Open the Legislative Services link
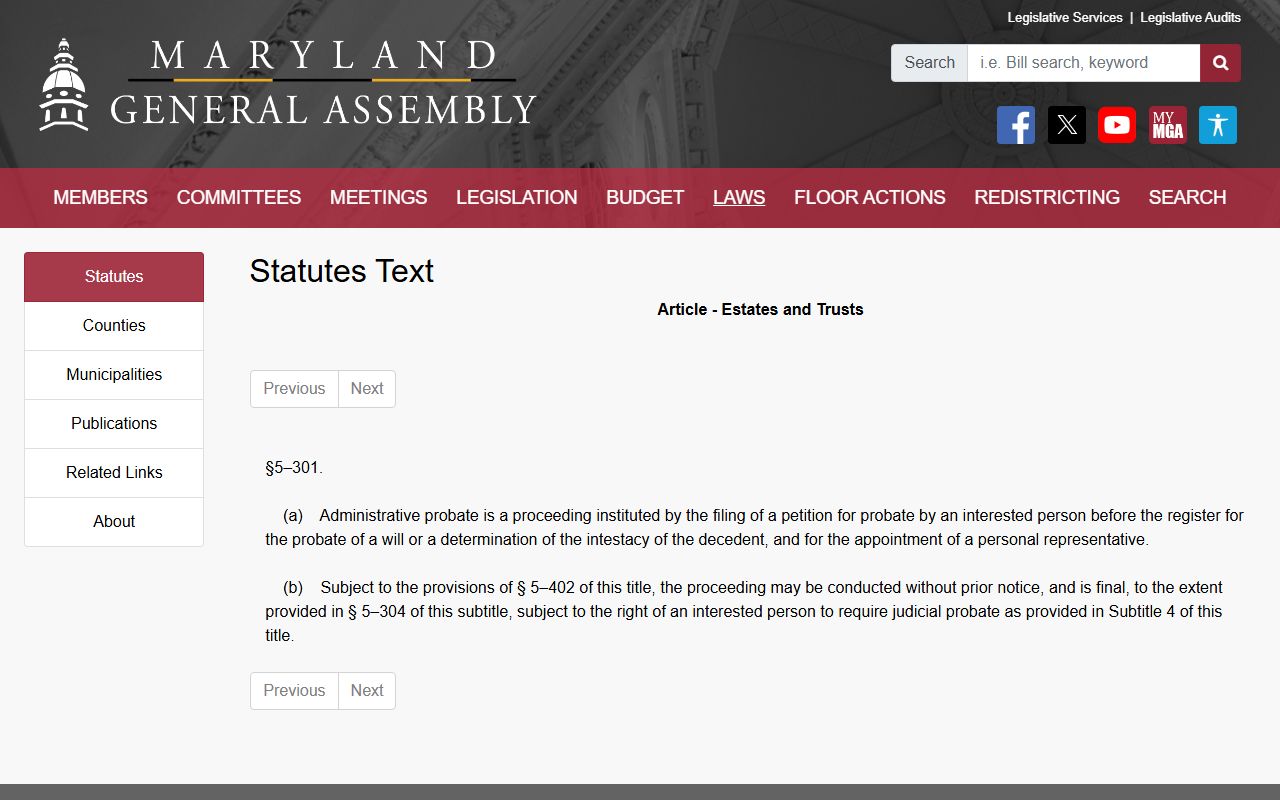This screenshot has width=1280, height=800. tap(1065, 18)
